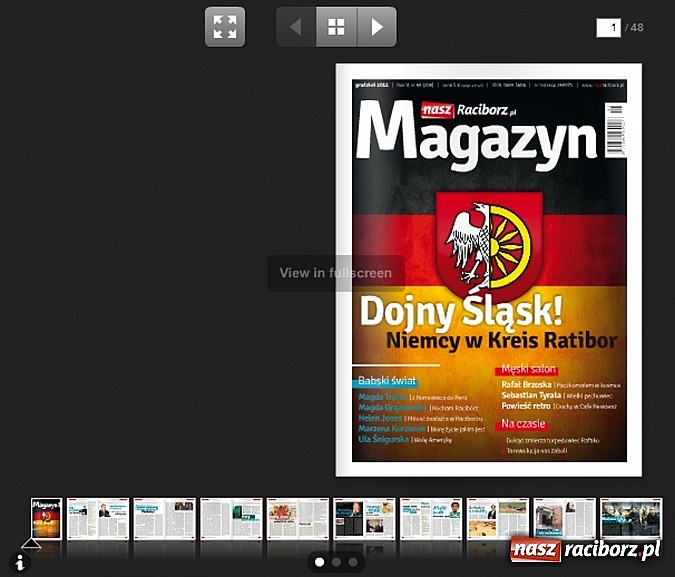
Task: Click the 'Dojny Śląsk!' cover headline
Action: pyautogui.click(x=461, y=311)
